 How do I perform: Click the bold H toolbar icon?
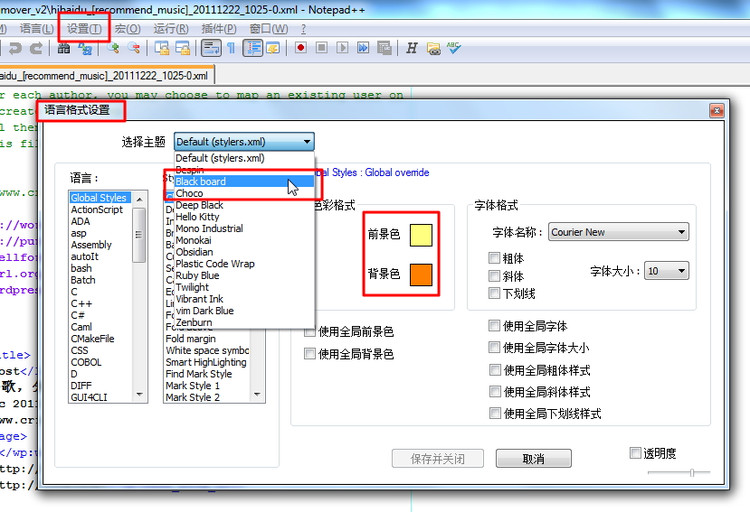point(411,47)
